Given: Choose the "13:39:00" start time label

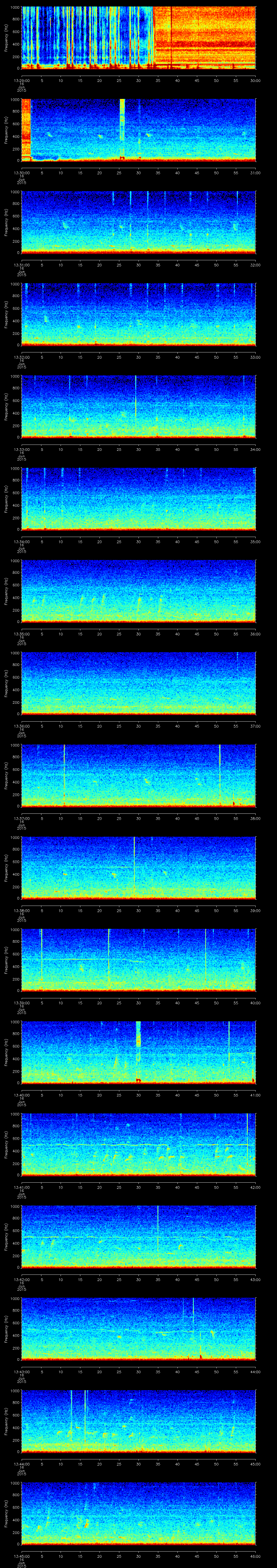Looking at the screenshot, I should click(22, 1003).
